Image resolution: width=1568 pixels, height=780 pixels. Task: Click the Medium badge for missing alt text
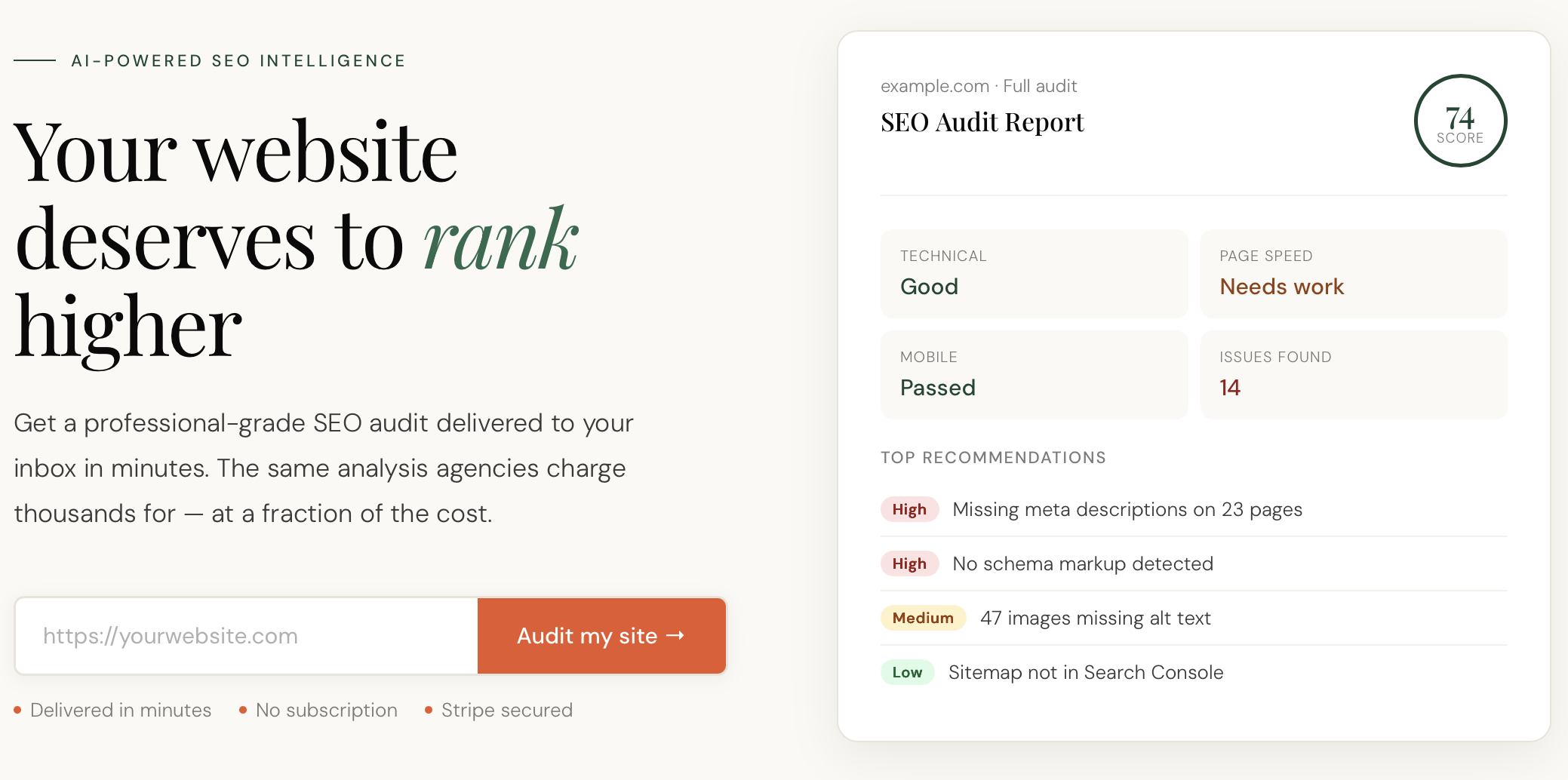point(922,618)
